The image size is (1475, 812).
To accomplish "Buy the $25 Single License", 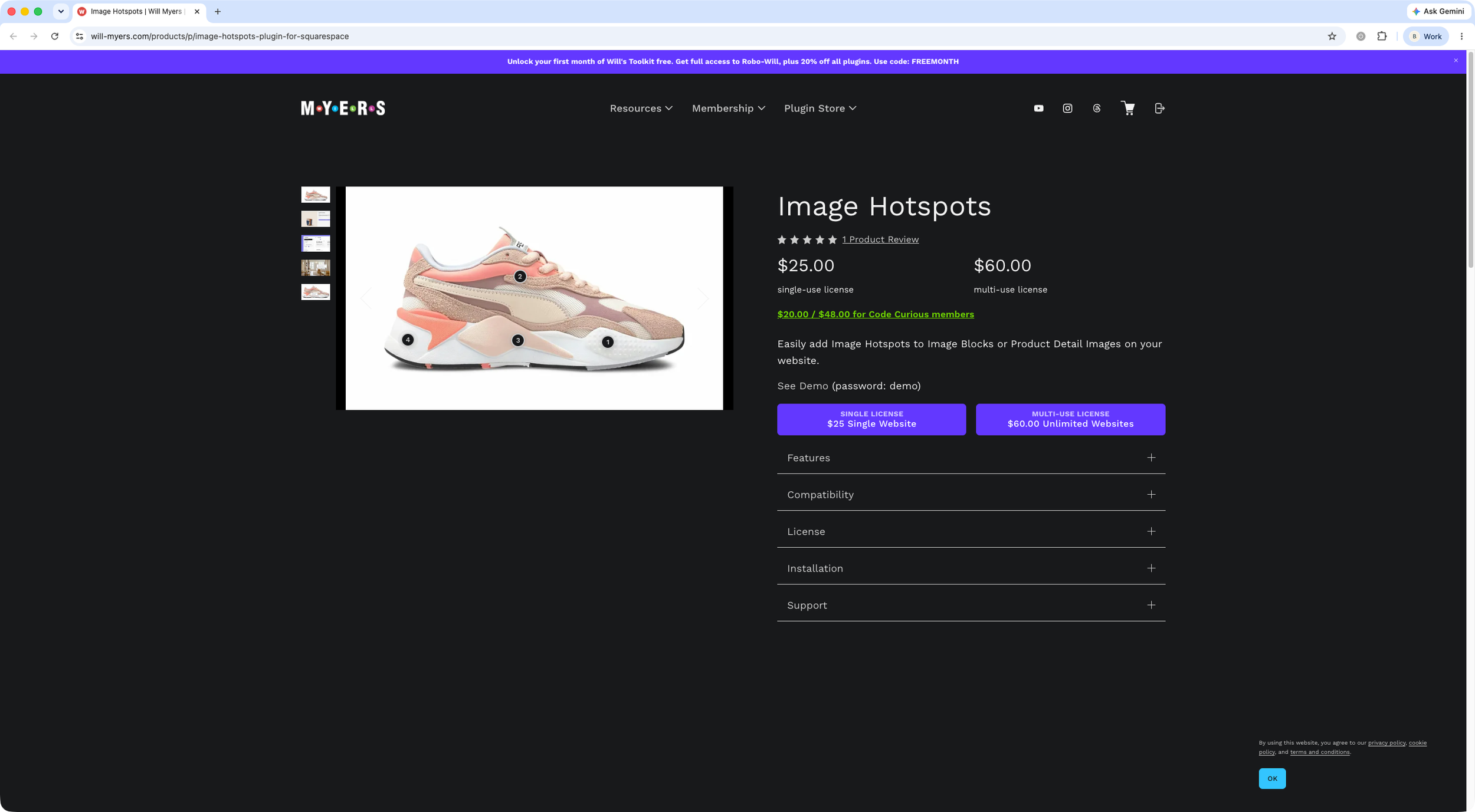I will pyautogui.click(x=871, y=419).
